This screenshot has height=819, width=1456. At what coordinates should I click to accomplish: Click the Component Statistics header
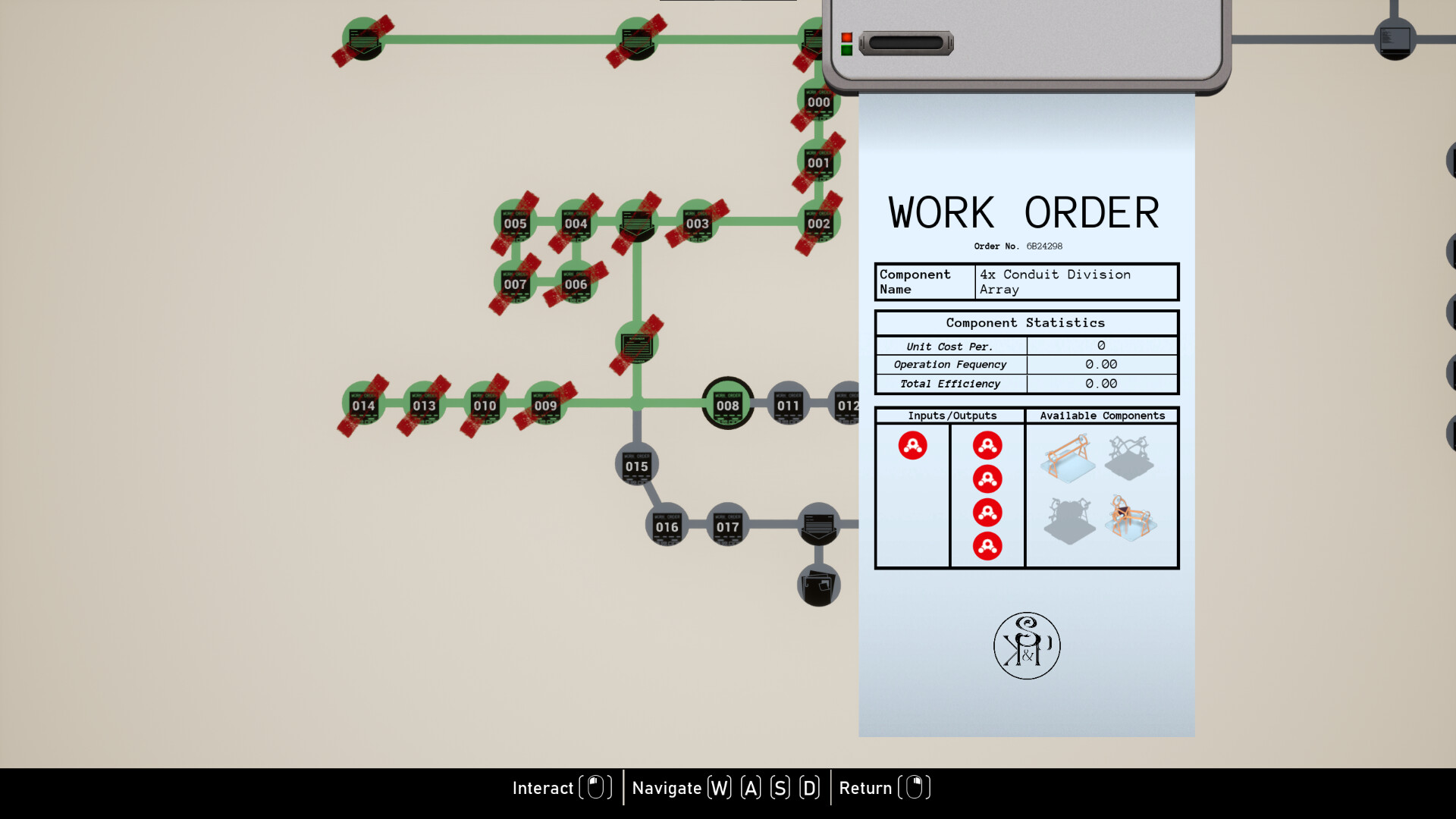(1025, 323)
